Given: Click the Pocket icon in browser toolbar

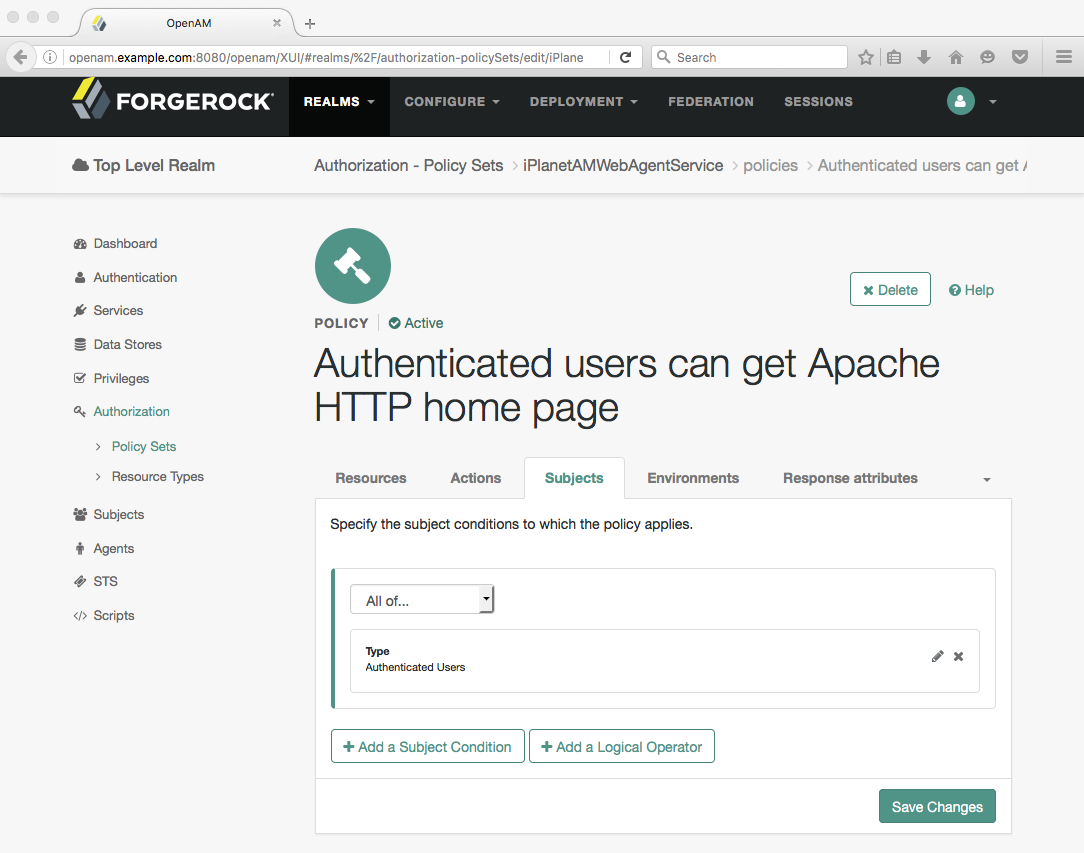Looking at the screenshot, I should tap(1020, 57).
